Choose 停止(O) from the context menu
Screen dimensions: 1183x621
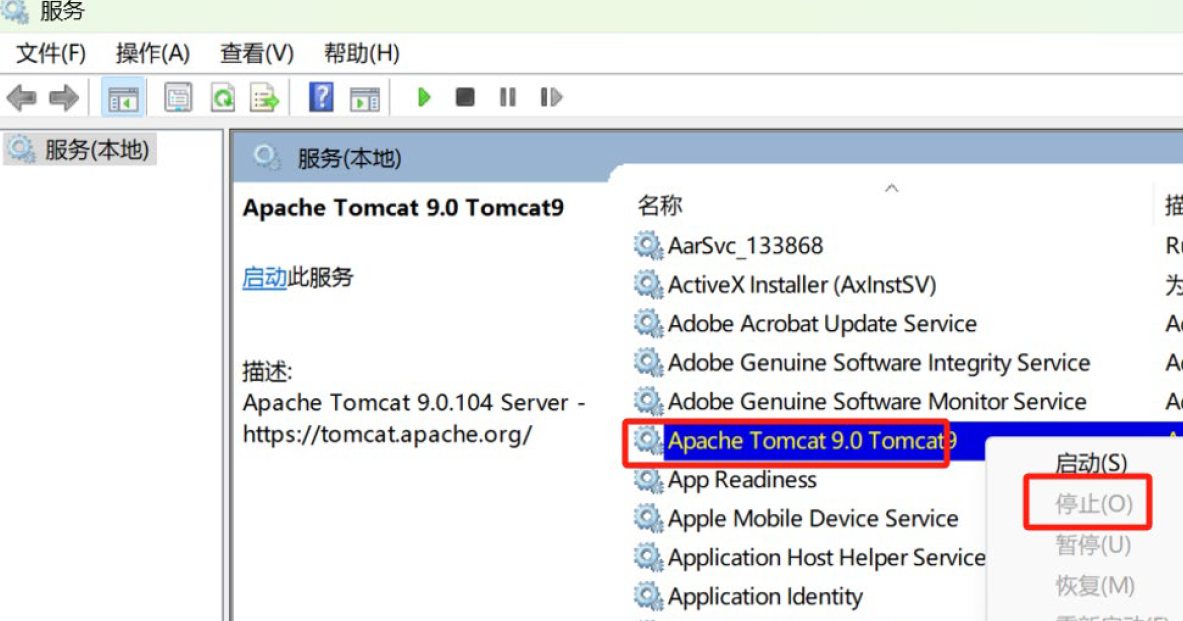1093,503
